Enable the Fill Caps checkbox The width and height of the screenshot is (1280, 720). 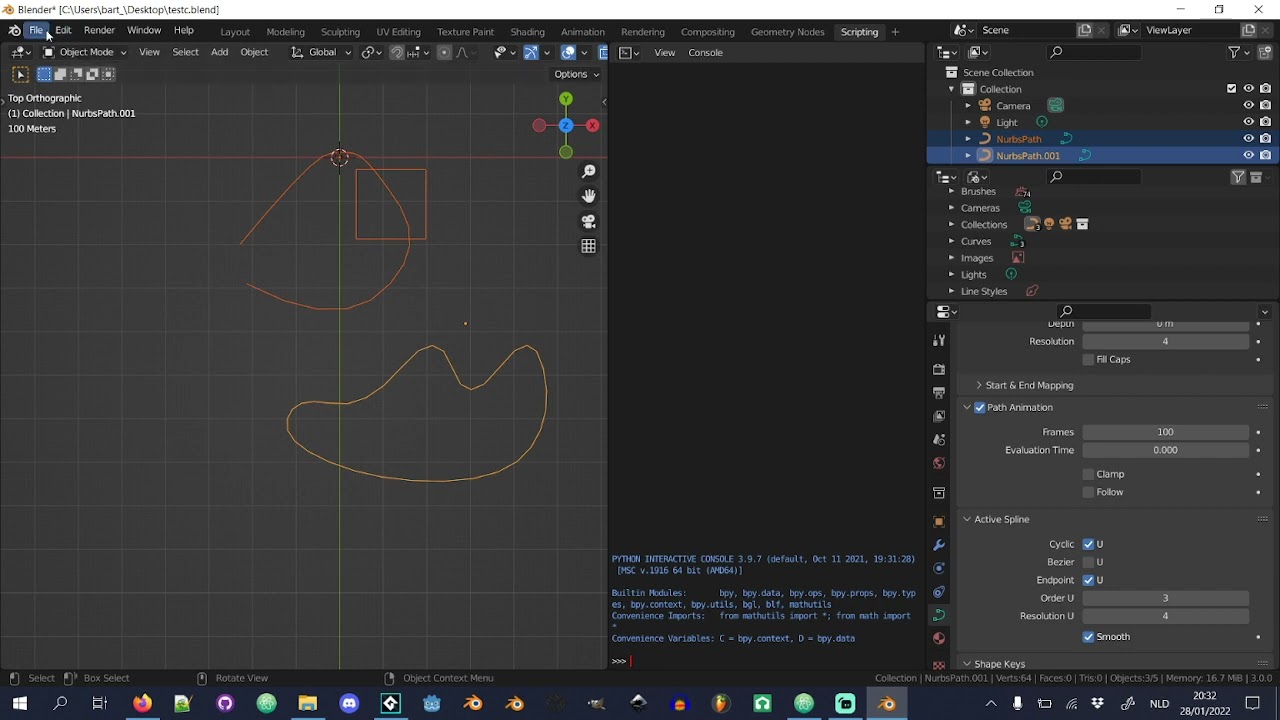[x=1088, y=359]
